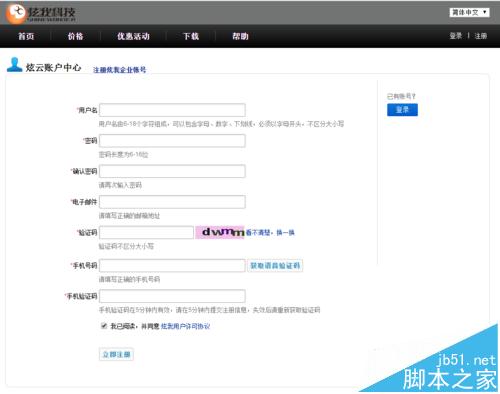Focus the 用户名 input field

point(172,110)
